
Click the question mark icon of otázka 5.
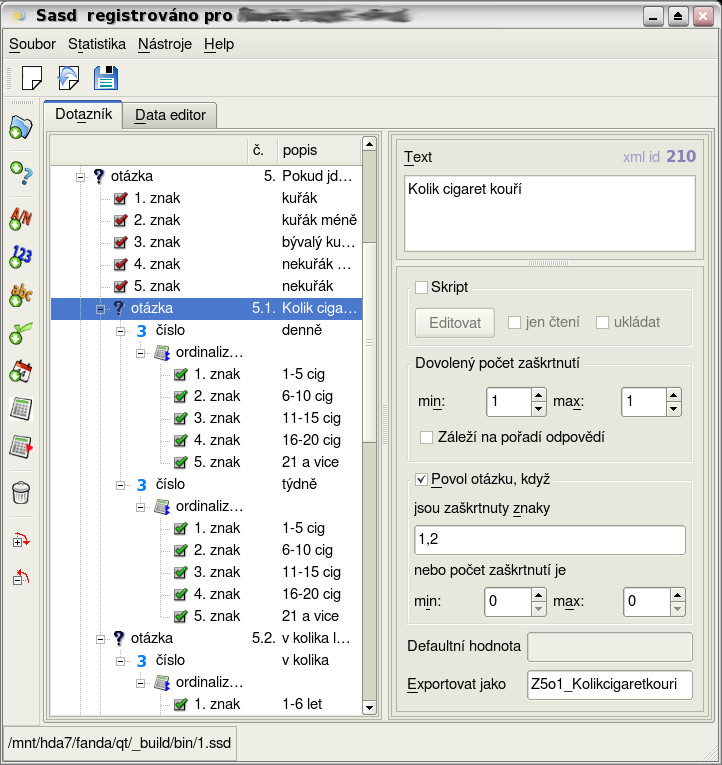tap(99, 176)
